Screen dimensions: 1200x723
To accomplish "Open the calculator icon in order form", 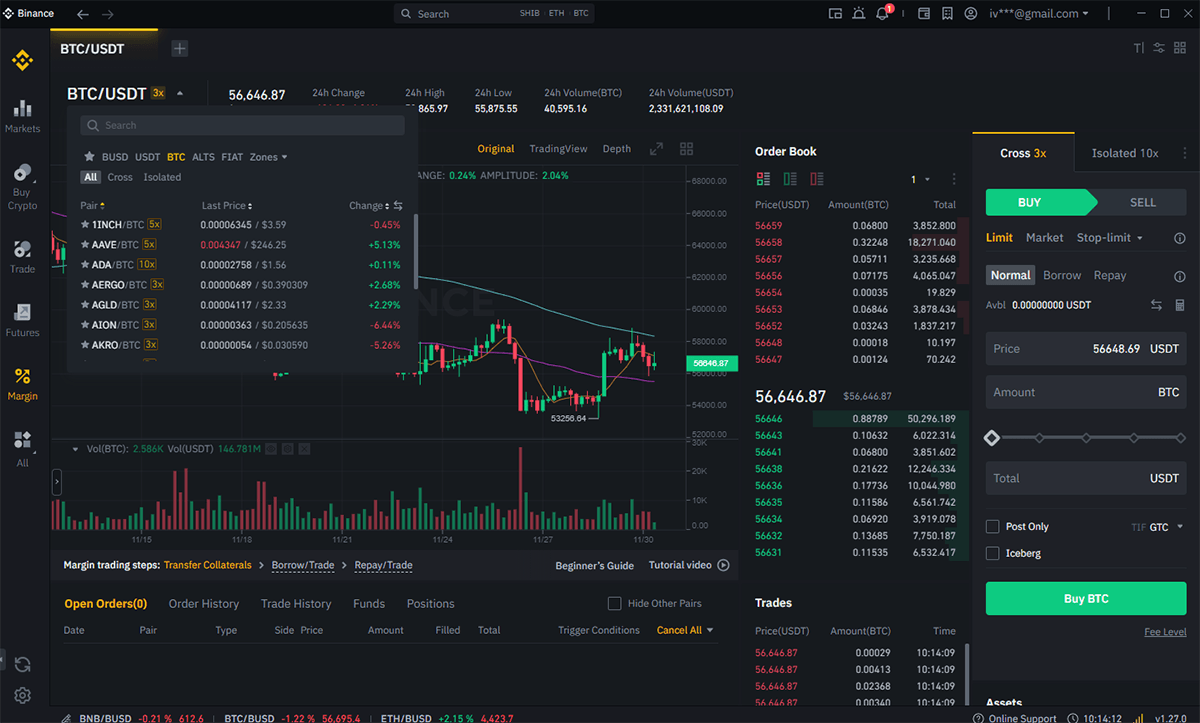I will pyautogui.click(x=1180, y=305).
